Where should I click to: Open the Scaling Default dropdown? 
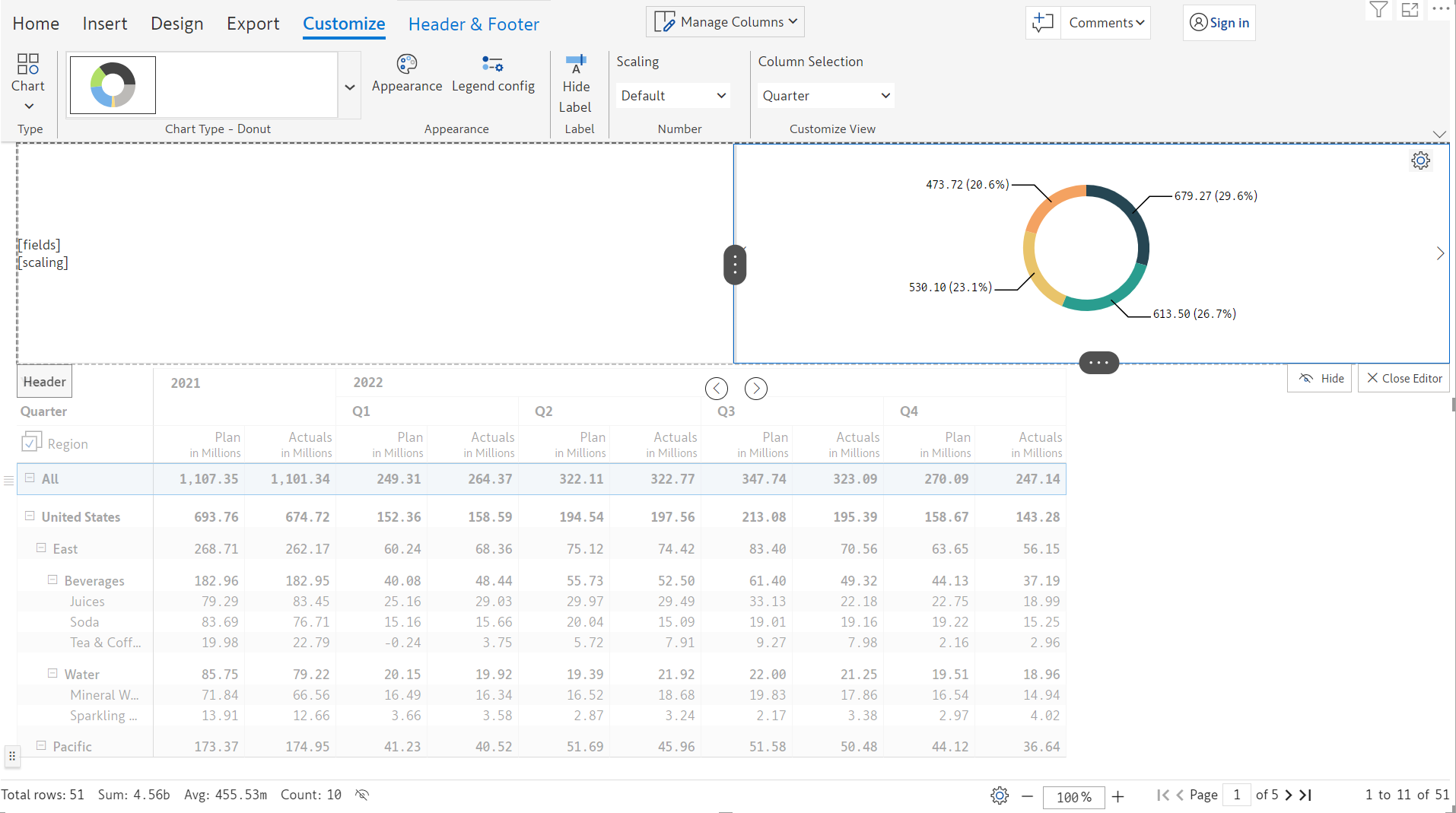pyautogui.click(x=672, y=96)
